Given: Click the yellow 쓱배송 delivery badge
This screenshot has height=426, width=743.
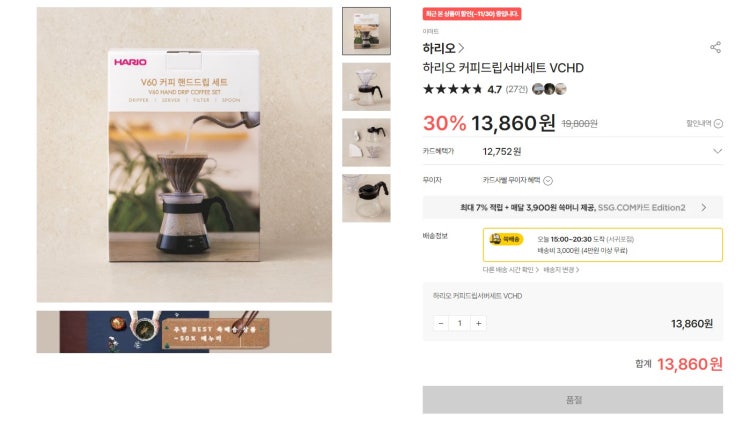Looking at the screenshot, I should [506, 239].
